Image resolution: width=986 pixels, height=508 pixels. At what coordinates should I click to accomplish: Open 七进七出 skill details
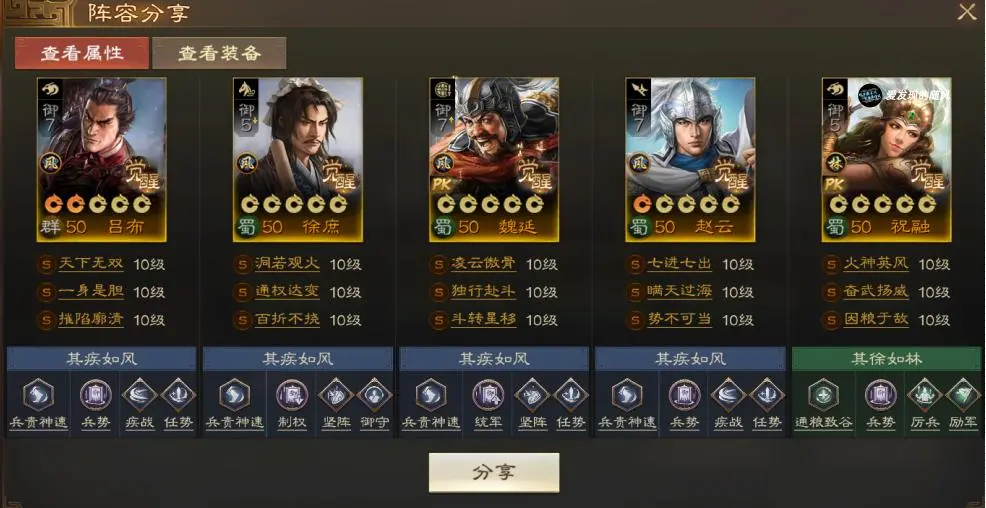tap(679, 264)
